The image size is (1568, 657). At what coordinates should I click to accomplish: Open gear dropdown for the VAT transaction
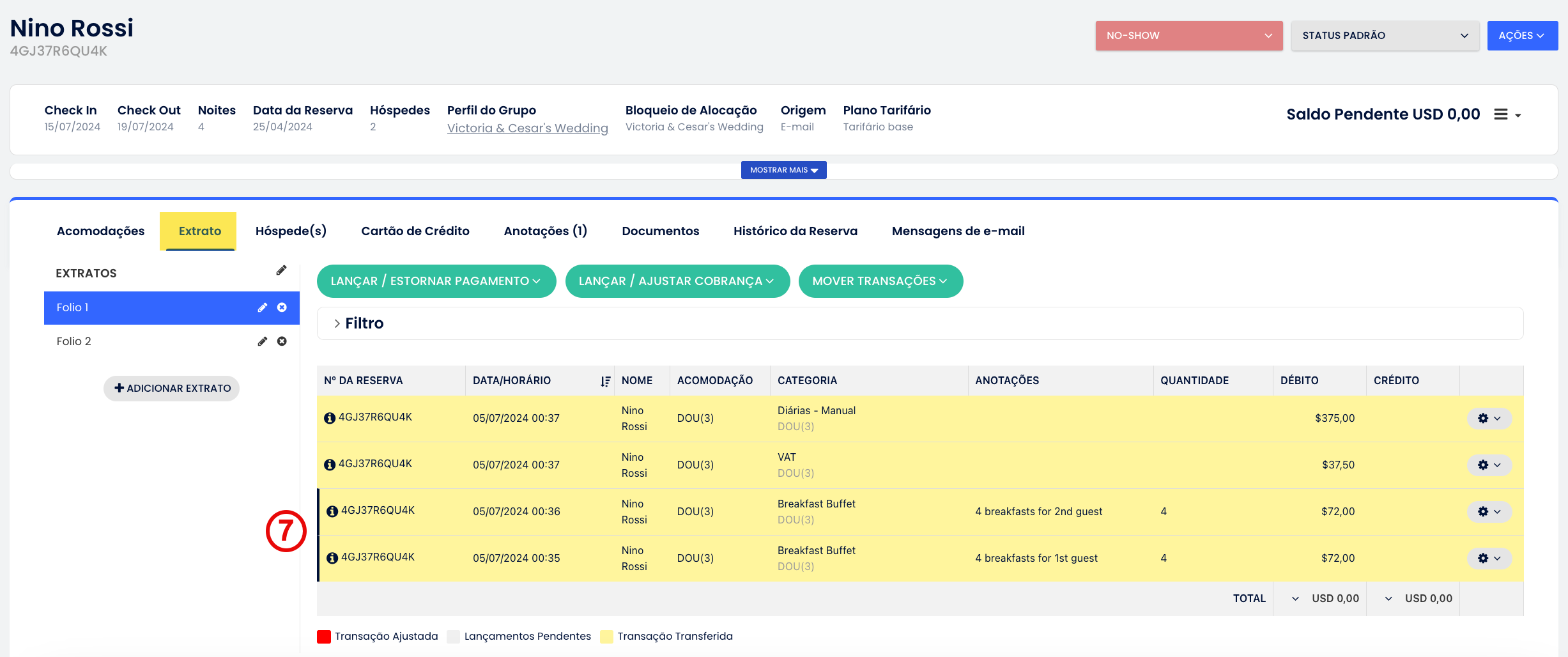[x=1489, y=465]
